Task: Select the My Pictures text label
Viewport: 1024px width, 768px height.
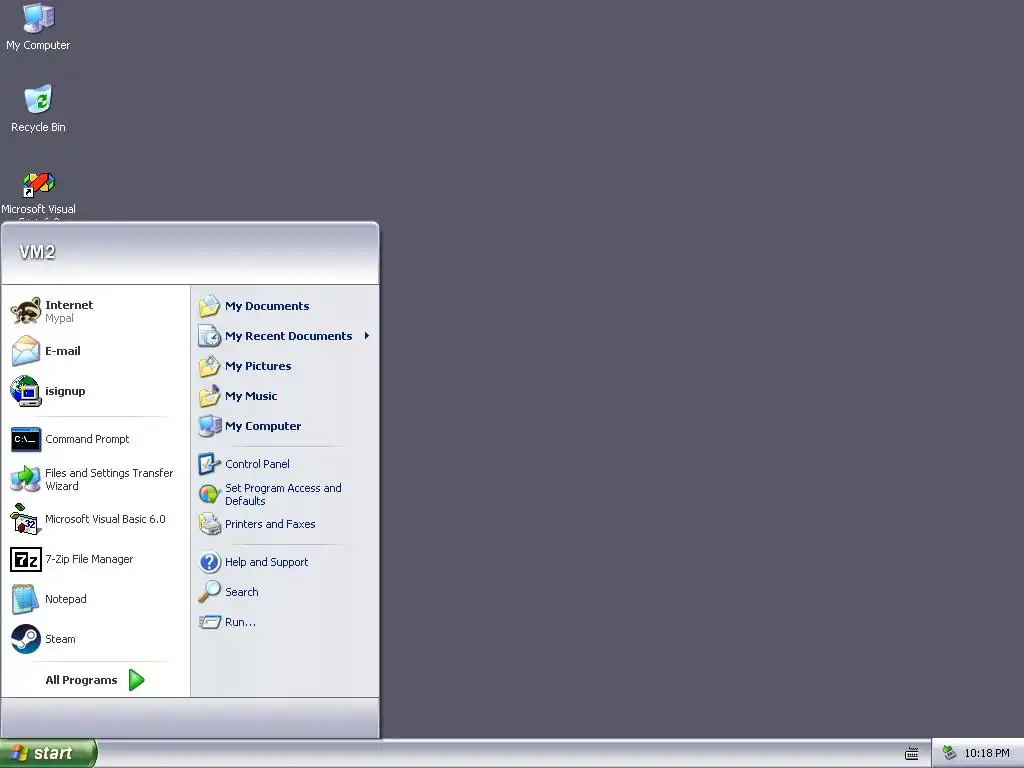Action: click(258, 366)
